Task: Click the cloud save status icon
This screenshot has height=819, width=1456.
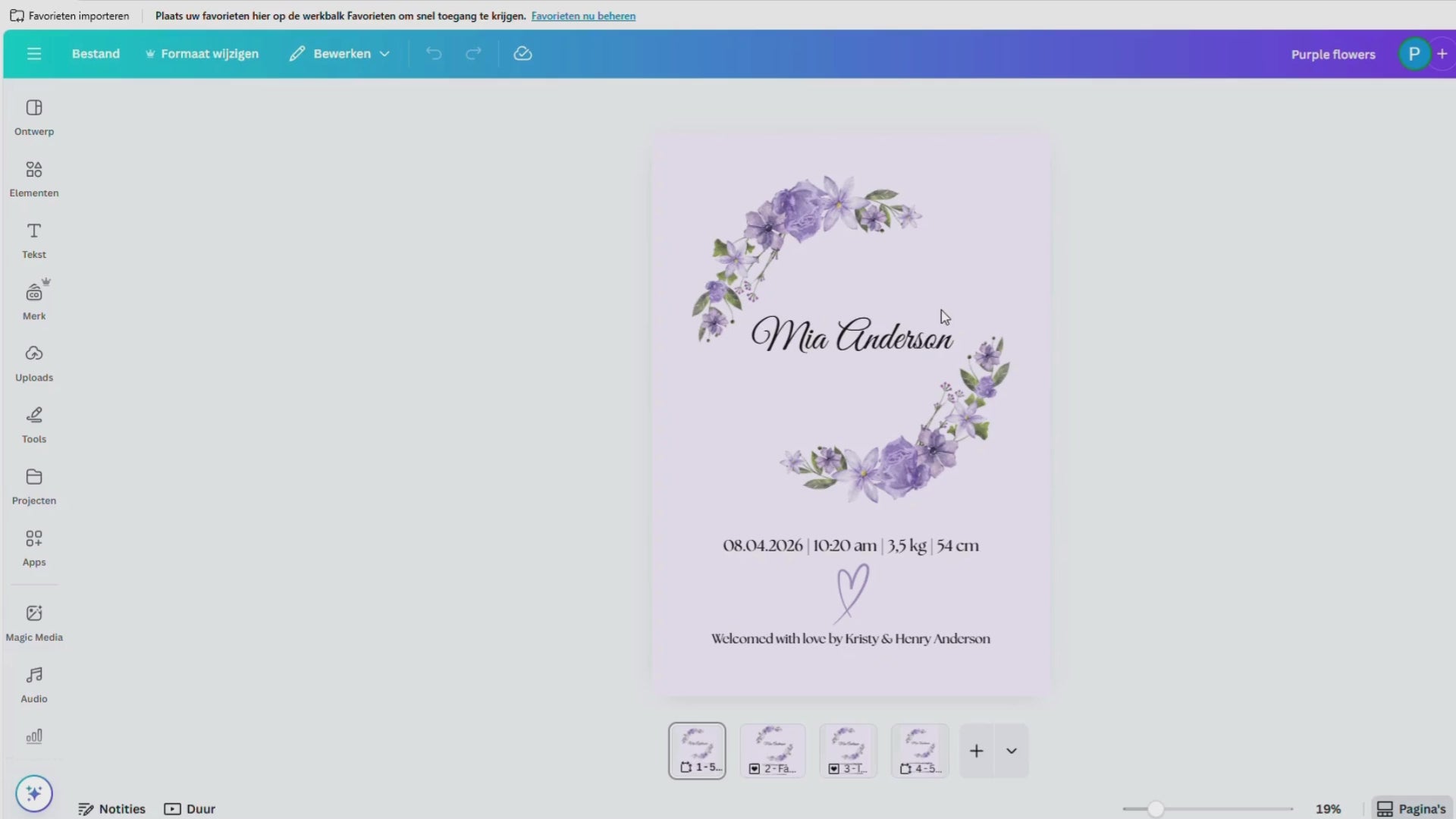Action: click(522, 54)
